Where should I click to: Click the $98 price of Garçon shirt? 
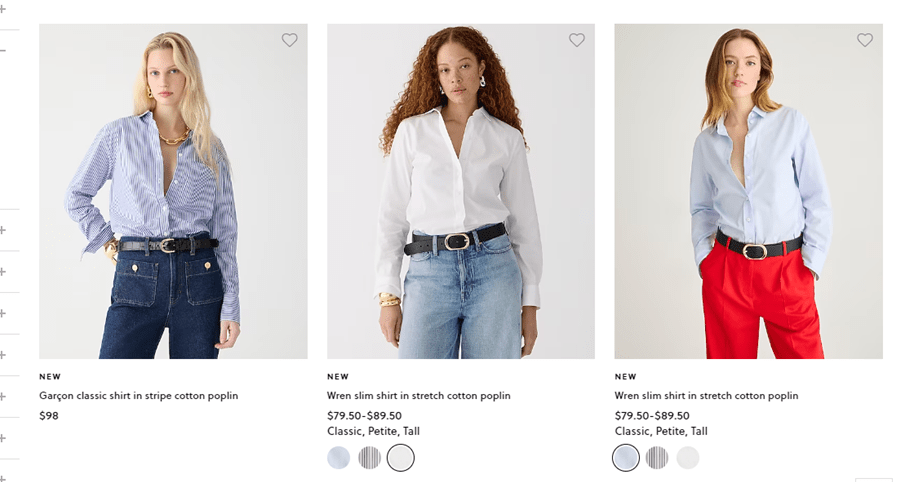tap(49, 416)
